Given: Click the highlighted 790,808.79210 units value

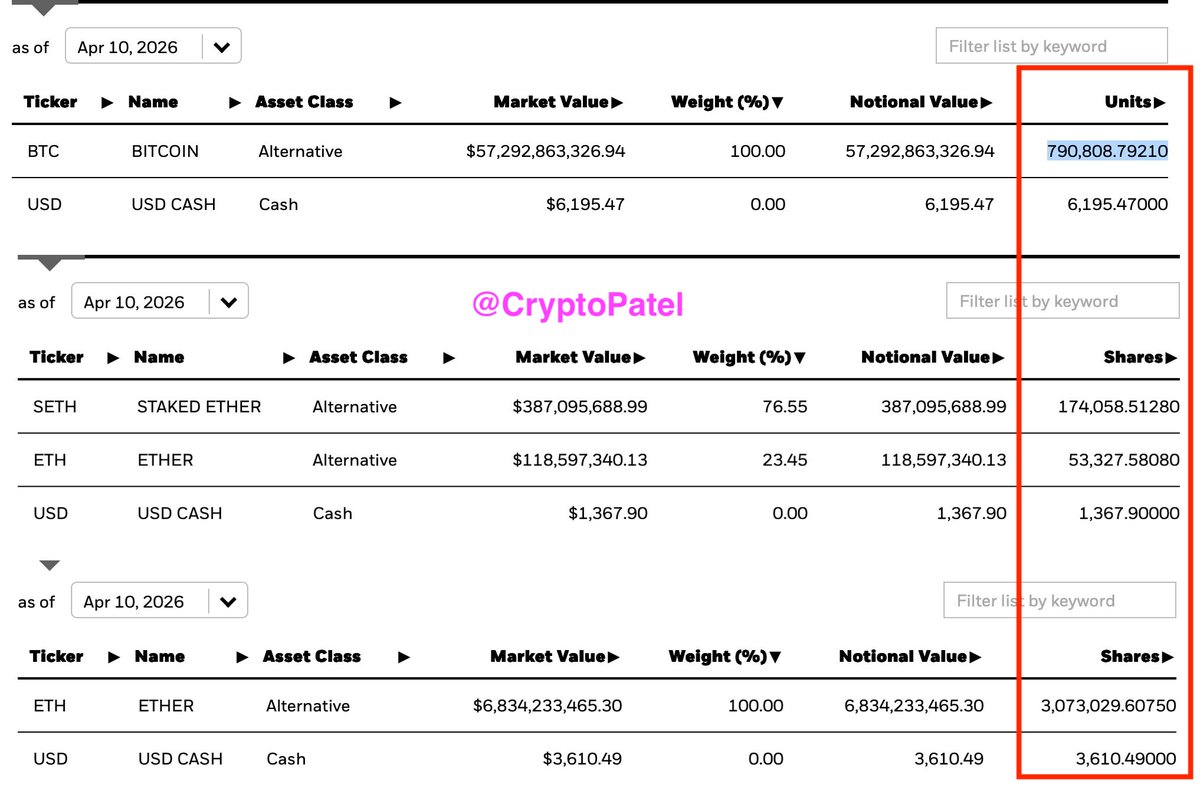Looking at the screenshot, I should click(1108, 151).
